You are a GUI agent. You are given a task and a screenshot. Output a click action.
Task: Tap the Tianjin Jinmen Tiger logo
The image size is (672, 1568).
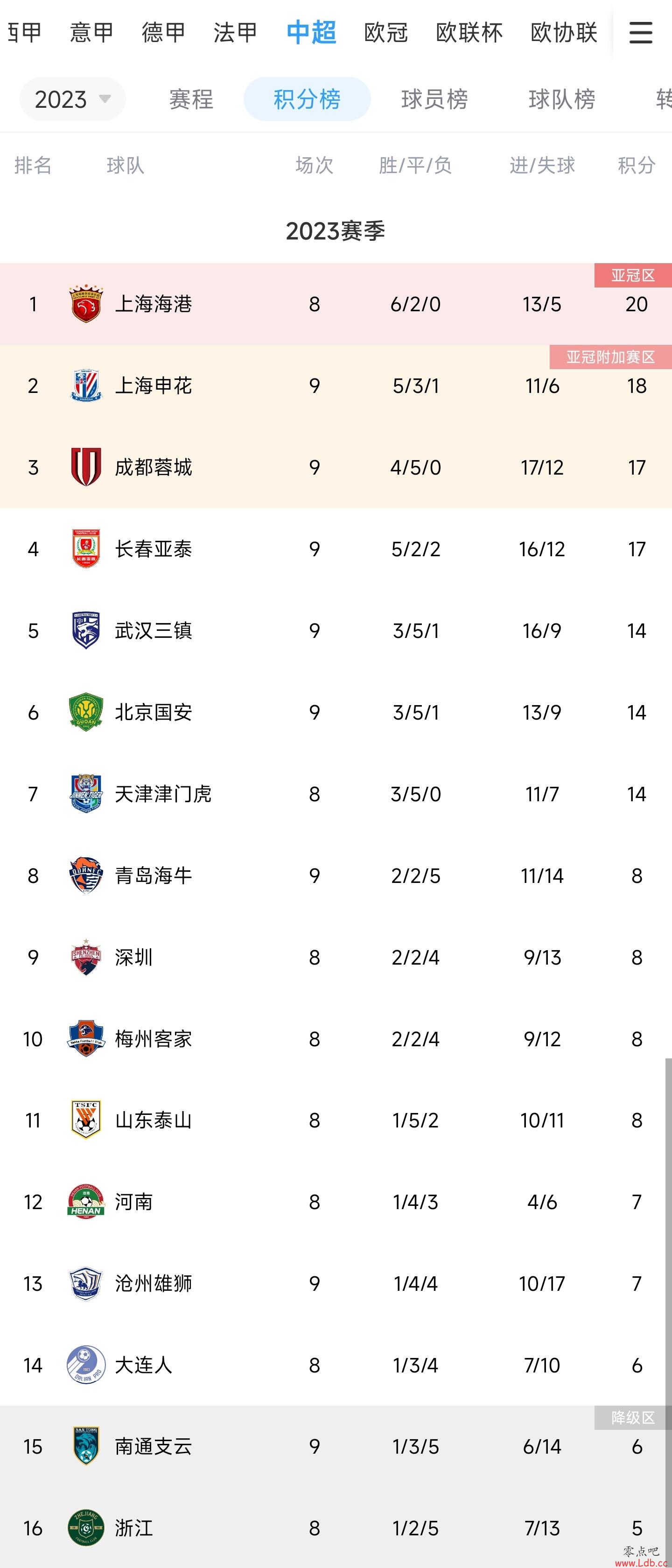(x=86, y=794)
